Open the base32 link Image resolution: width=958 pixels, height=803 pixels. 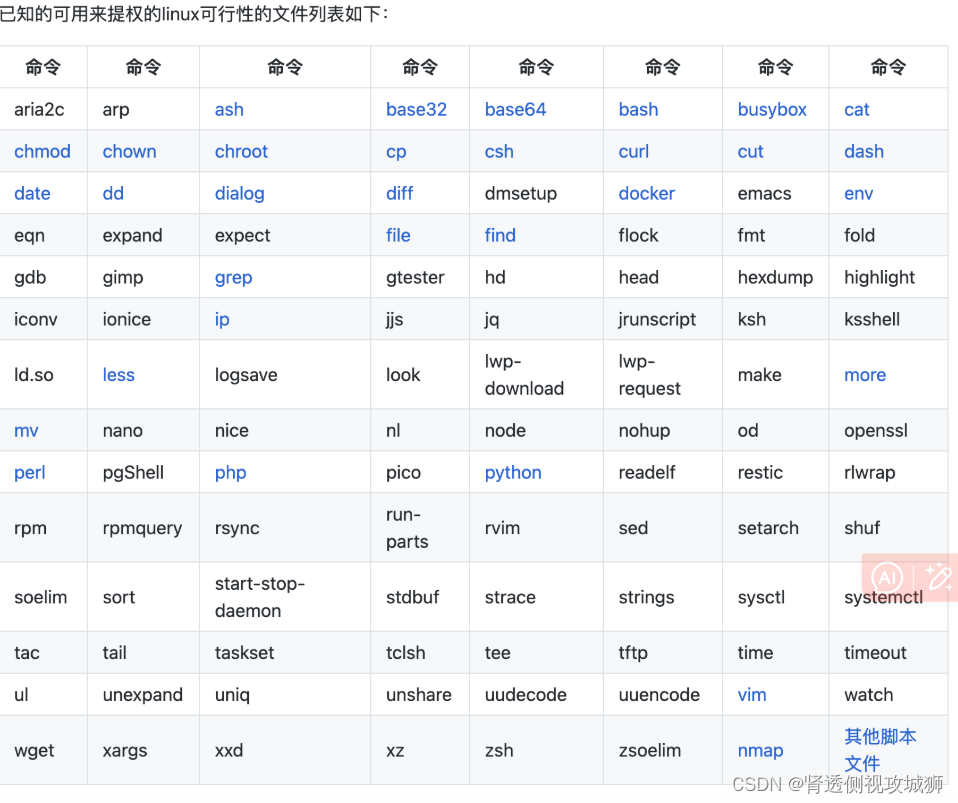coord(416,109)
